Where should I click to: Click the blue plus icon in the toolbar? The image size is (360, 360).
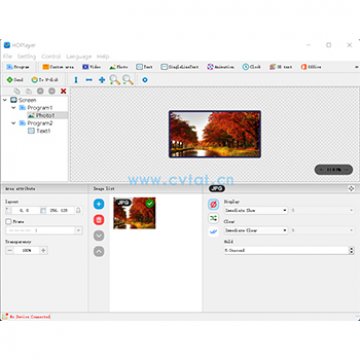coord(102,80)
